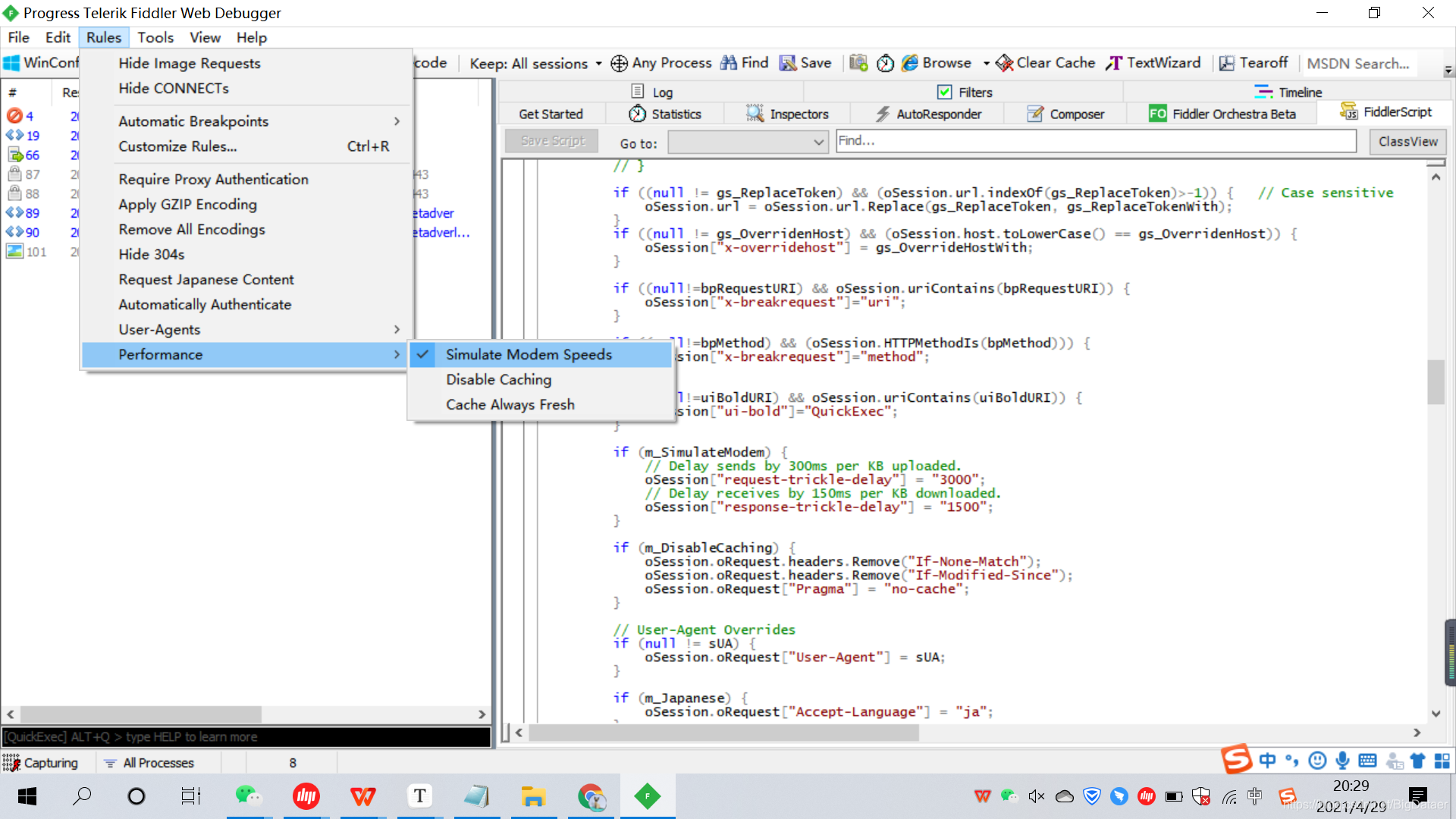
Task: Toggle the Hide Image Requests rule
Action: [x=189, y=64]
